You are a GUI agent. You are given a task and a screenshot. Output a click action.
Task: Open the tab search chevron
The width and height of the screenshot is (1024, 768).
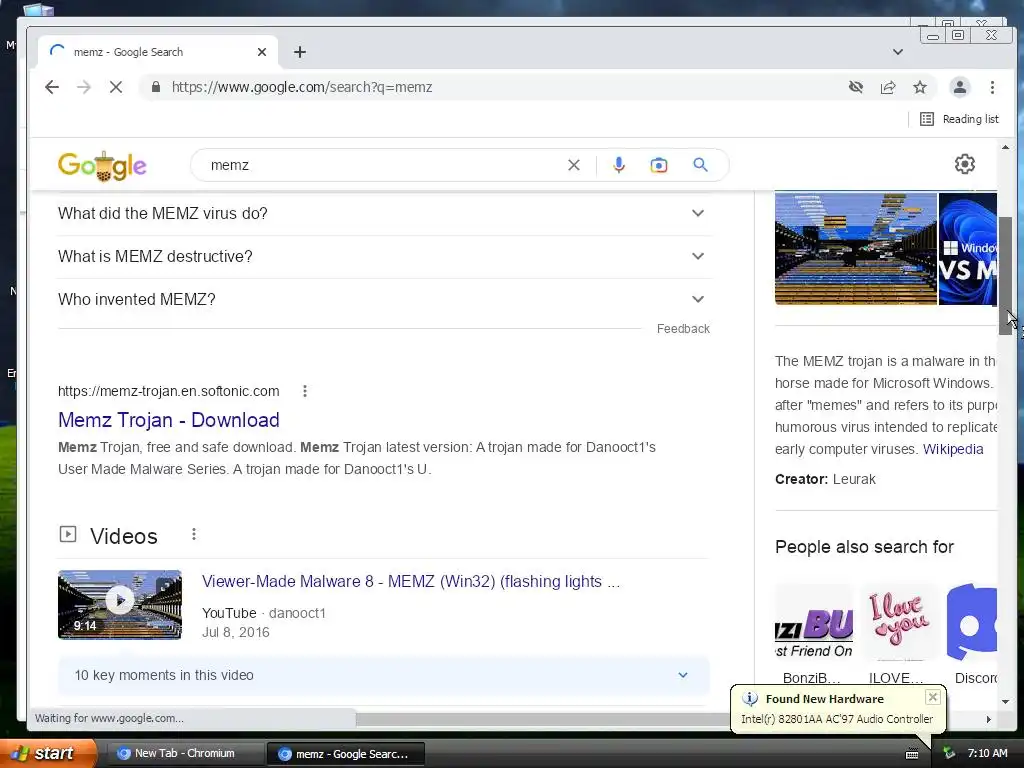898,52
